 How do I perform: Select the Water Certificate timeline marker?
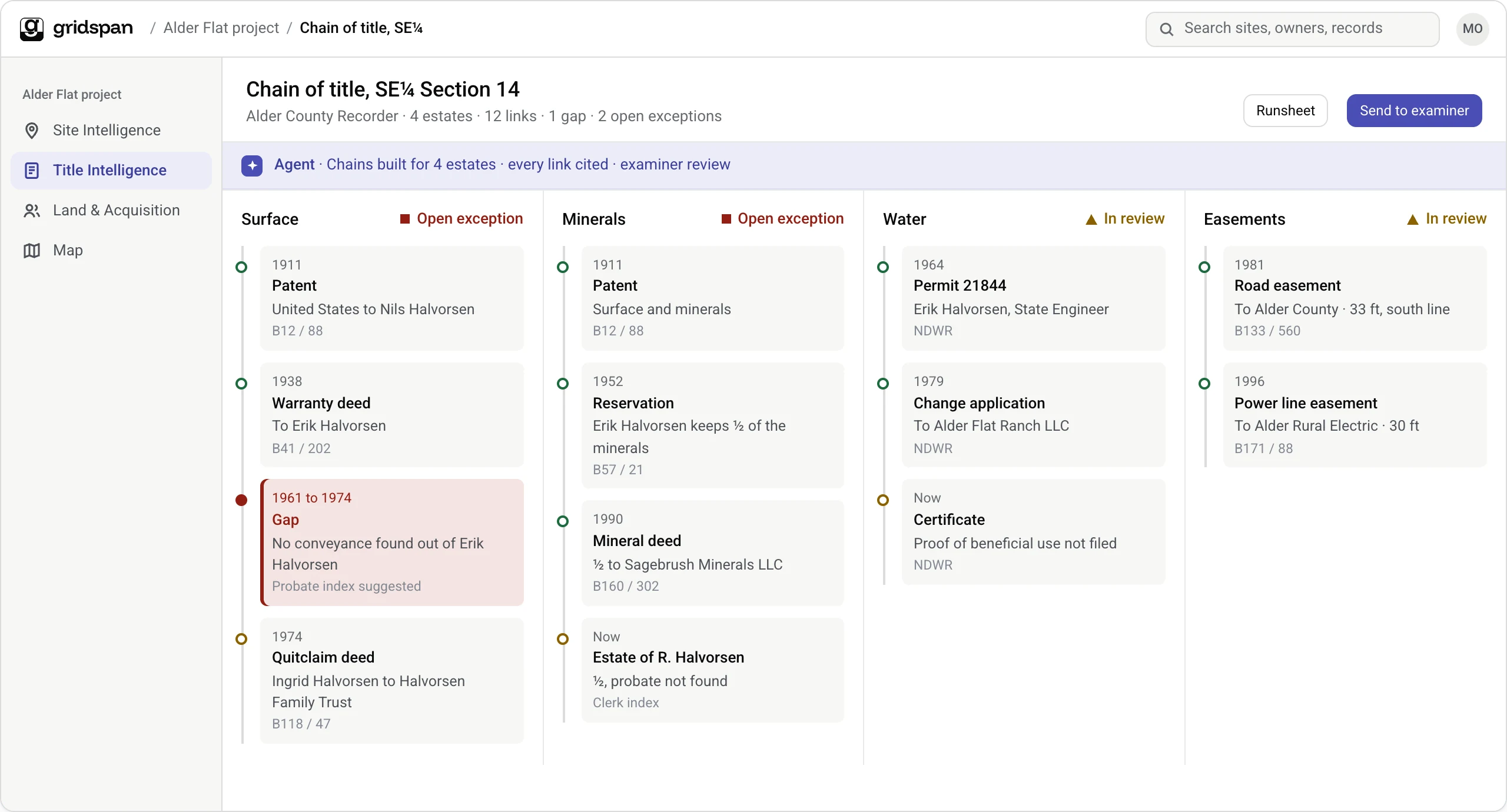point(883,500)
